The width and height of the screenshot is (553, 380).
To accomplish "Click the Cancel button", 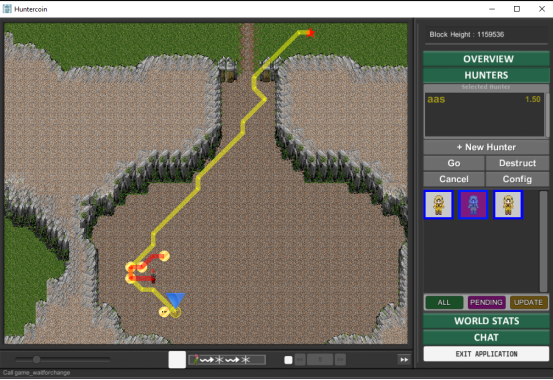I will point(454,179).
